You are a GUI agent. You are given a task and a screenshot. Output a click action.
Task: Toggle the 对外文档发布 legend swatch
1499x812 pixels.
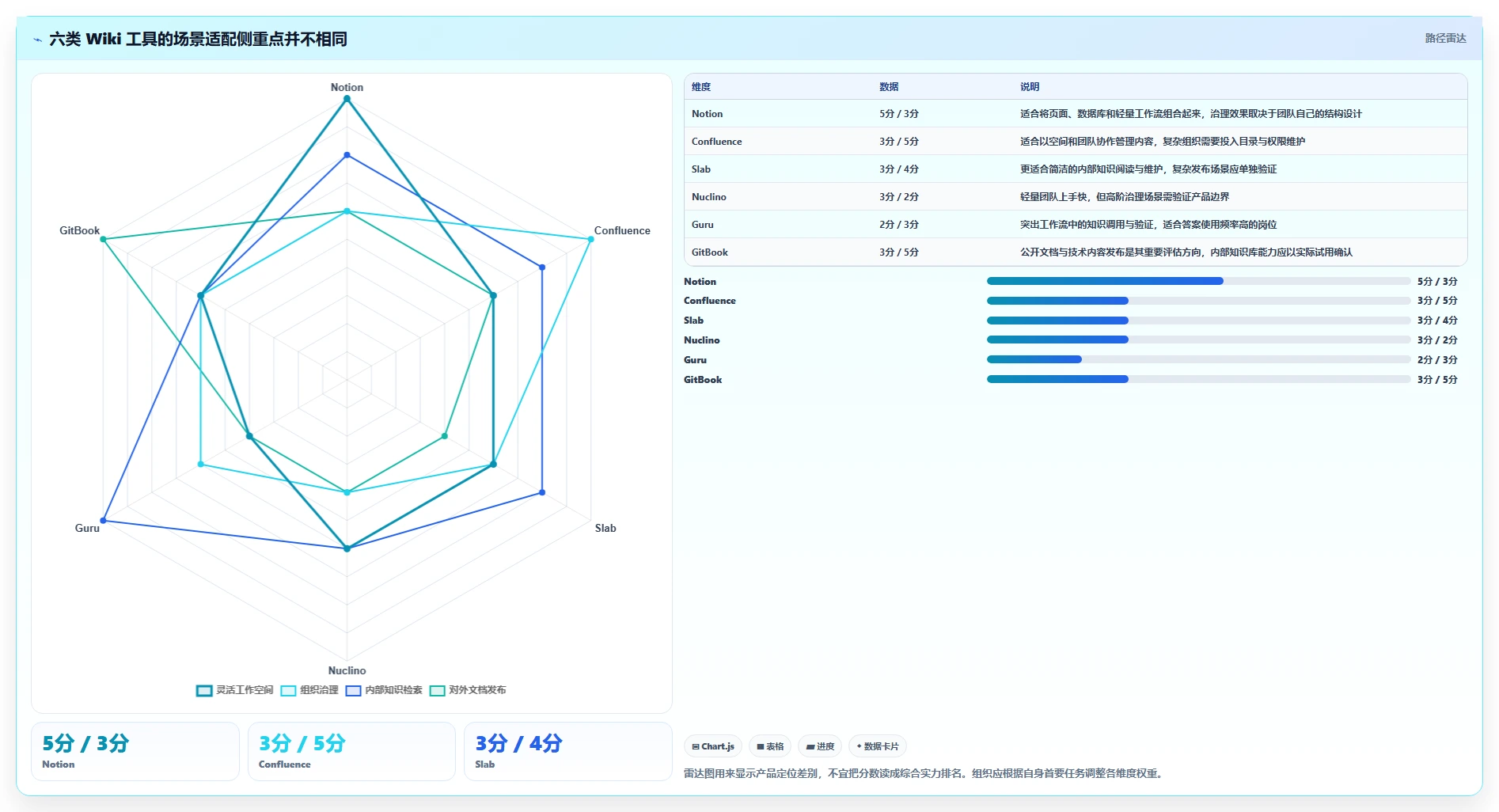[437, 690]
